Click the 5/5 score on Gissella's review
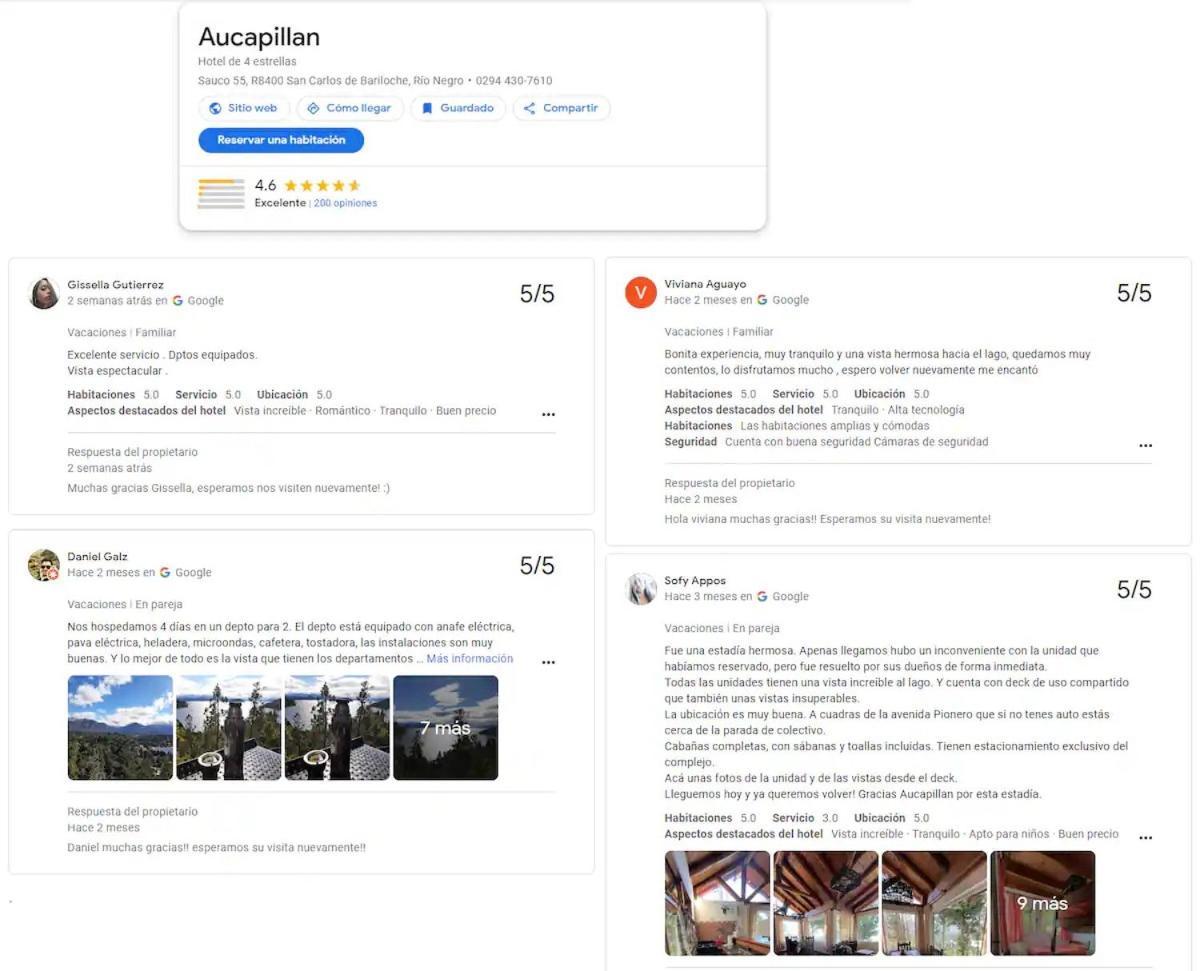The image size is (1200, 971). click(537, 294)
